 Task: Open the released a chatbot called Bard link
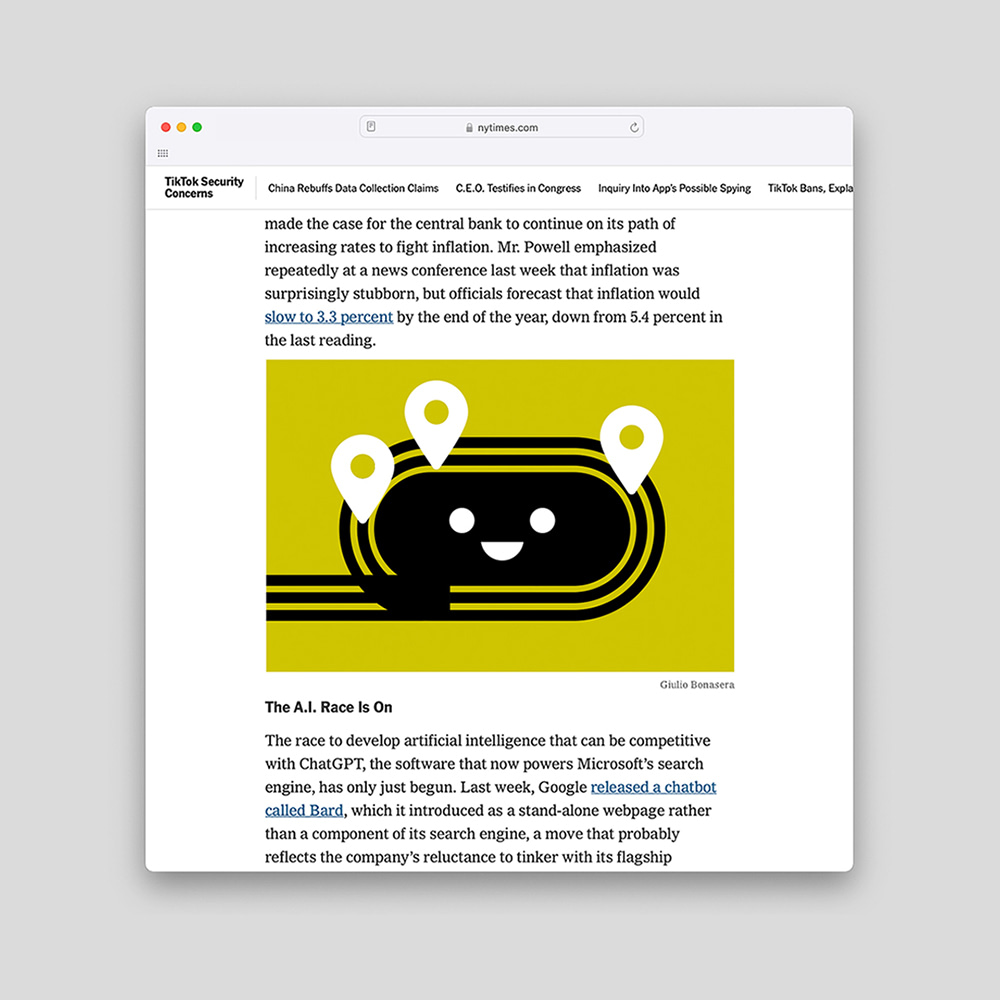653,787
